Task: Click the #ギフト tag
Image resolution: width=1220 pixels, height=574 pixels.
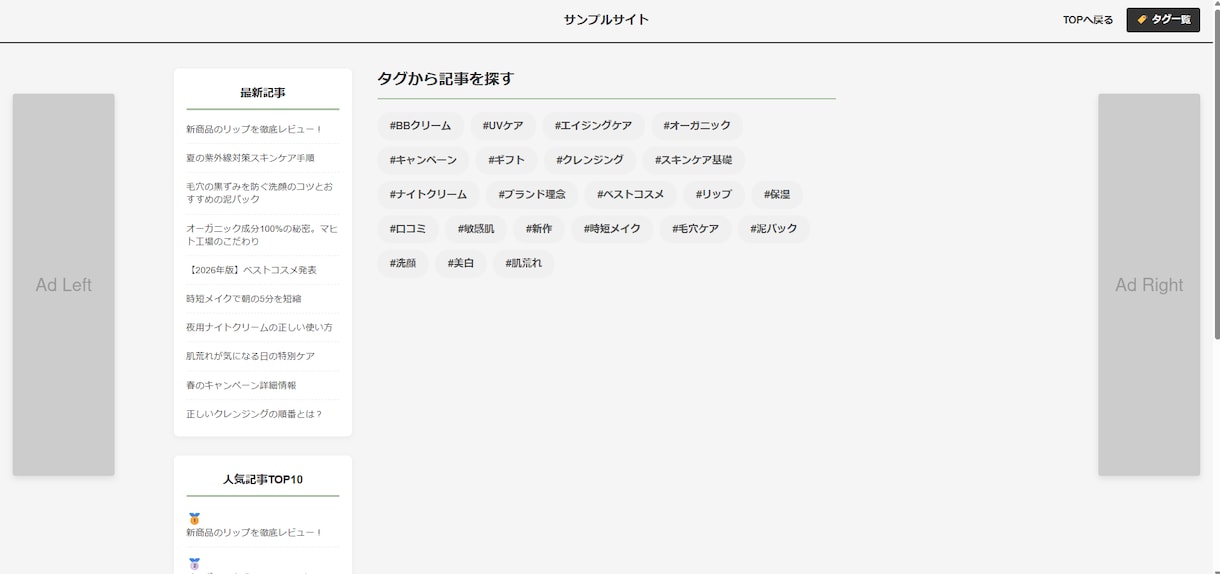Action: (x=506, y=160)
